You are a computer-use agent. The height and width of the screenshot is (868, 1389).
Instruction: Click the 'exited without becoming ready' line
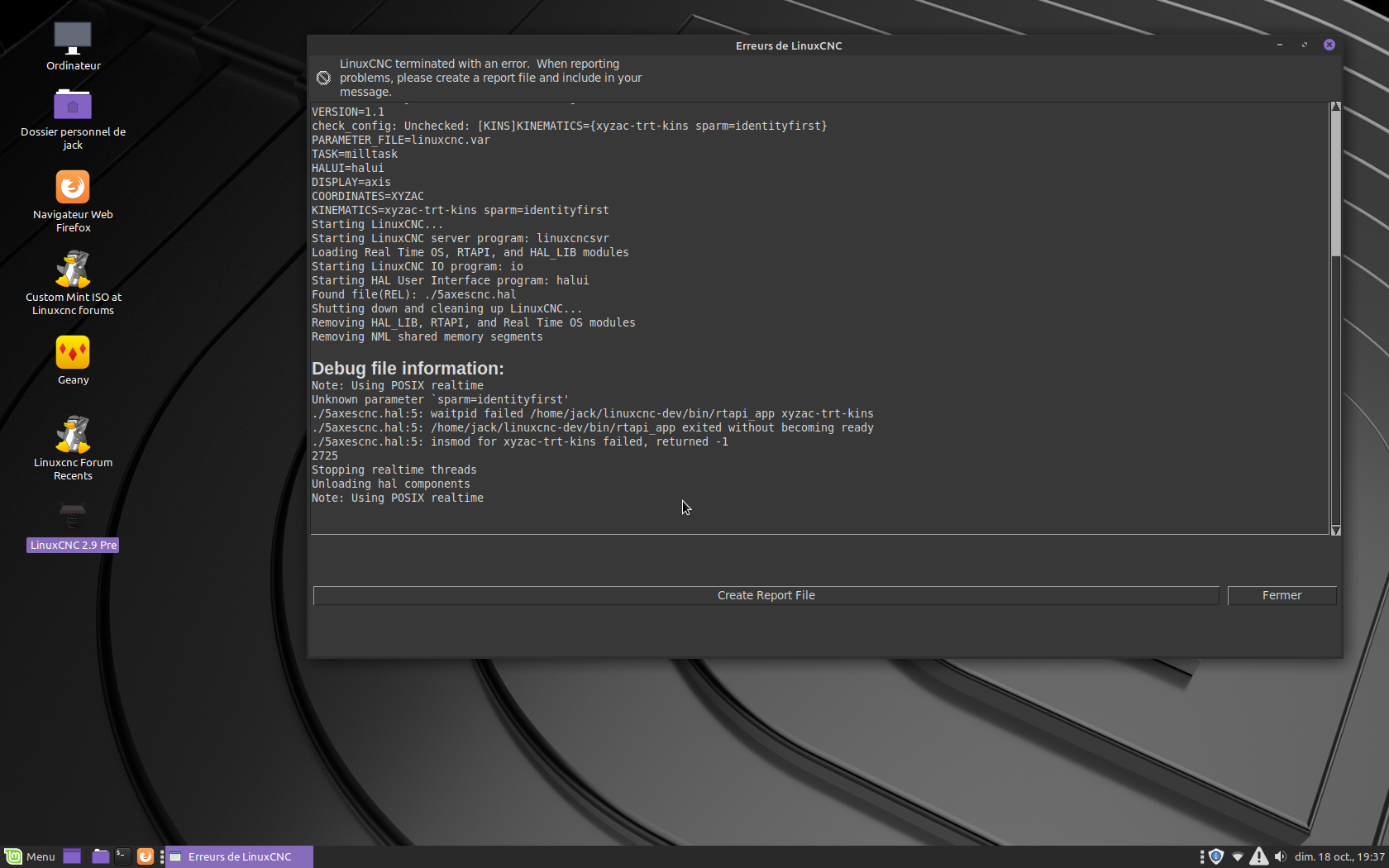click(592, 427)
